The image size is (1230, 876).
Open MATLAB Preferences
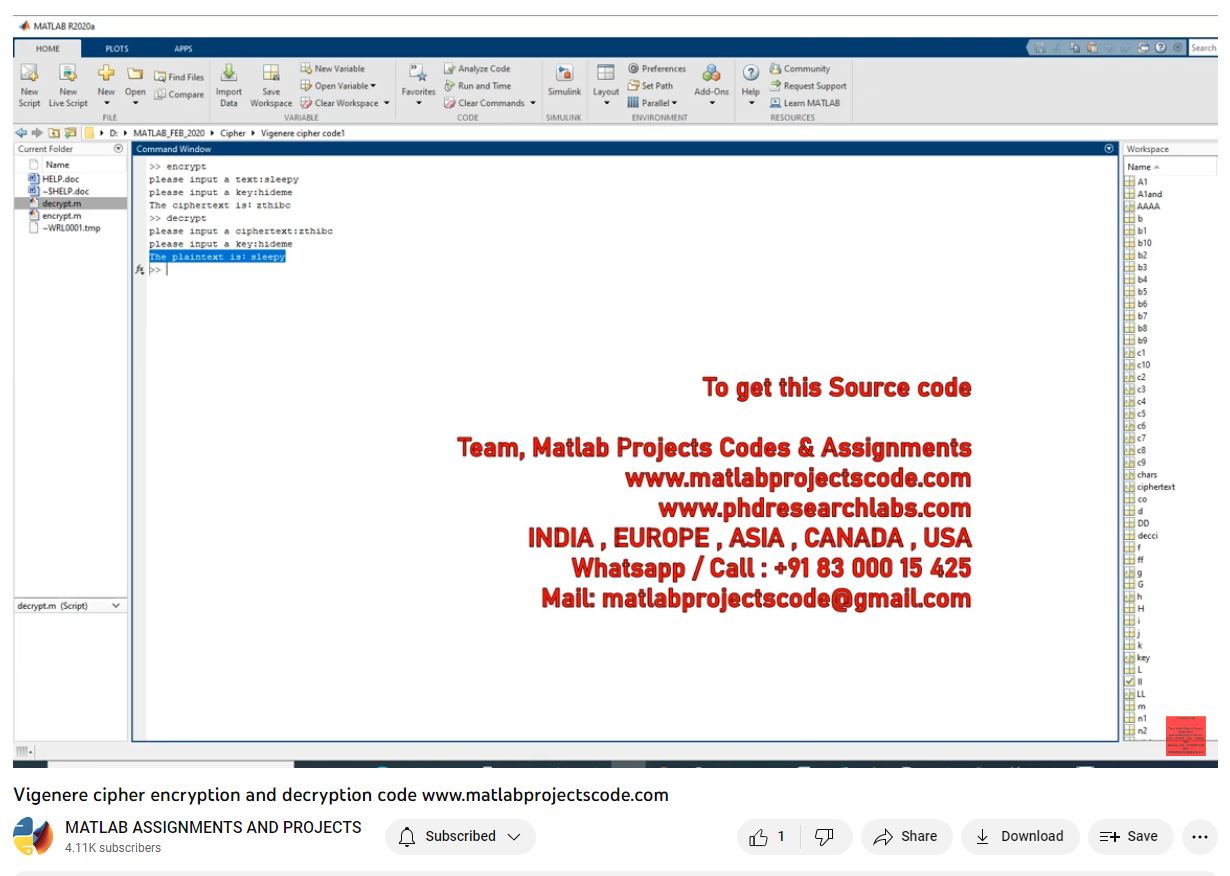pos(657,69)
